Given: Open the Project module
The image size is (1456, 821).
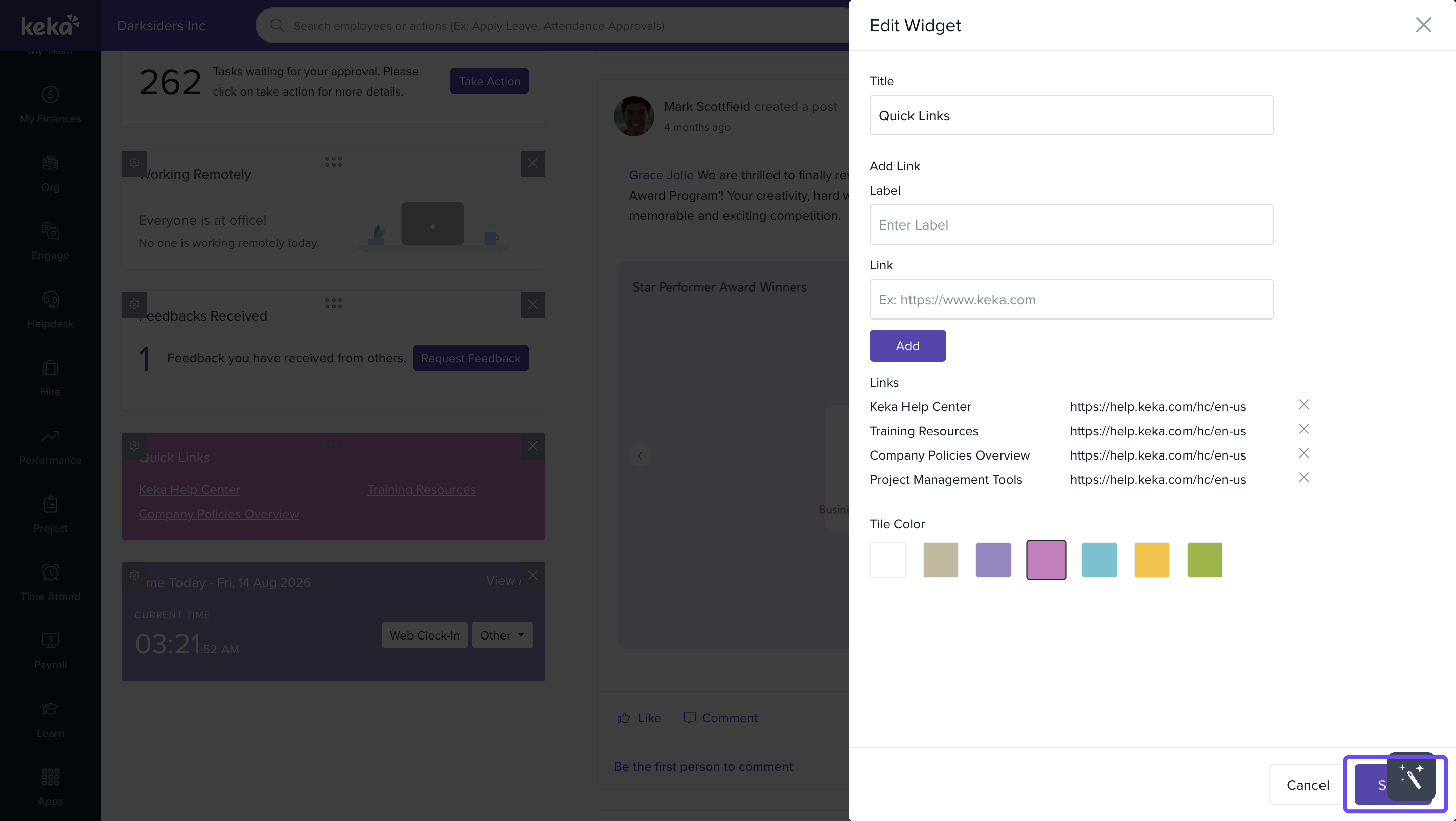Looking at the screenshot, I should [51, 515].
